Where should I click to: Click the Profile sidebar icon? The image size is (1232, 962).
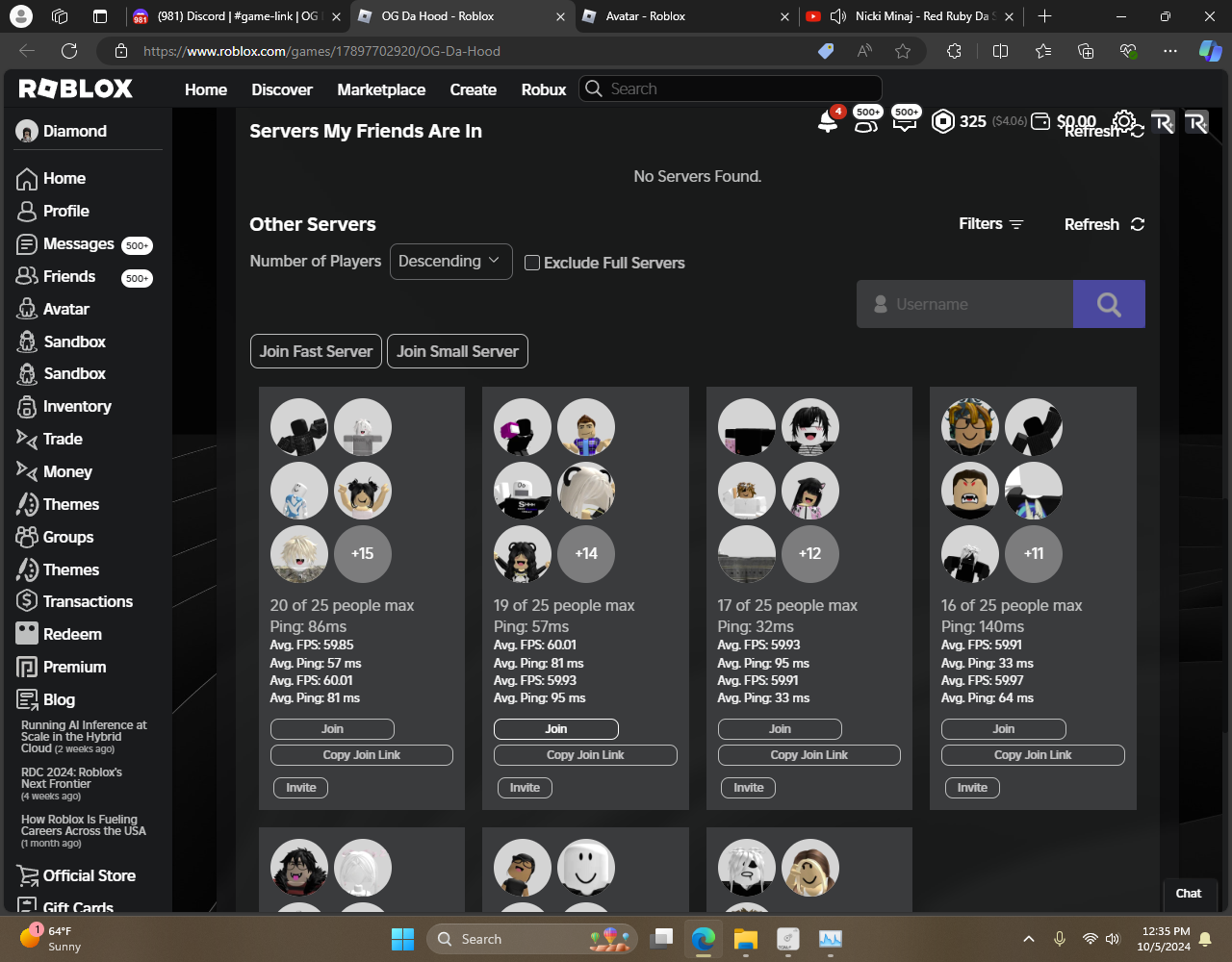(27, 212)
